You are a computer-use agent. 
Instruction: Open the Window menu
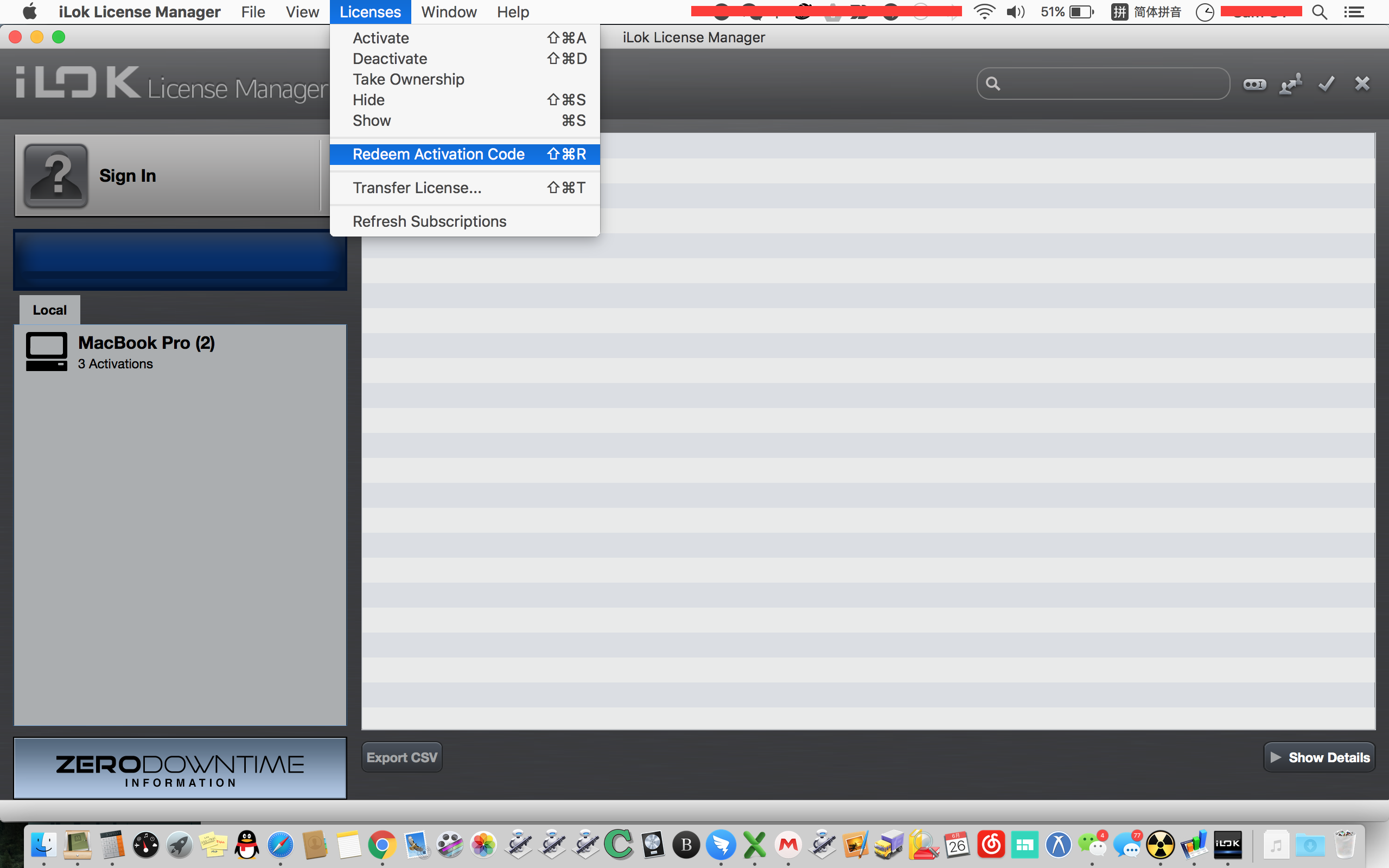[x=449, y=12]
